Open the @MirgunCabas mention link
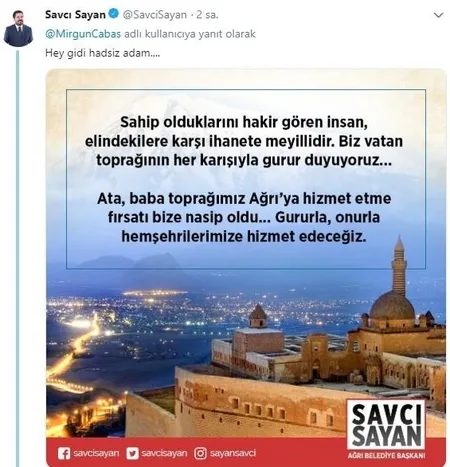 [x=83, y=34]
